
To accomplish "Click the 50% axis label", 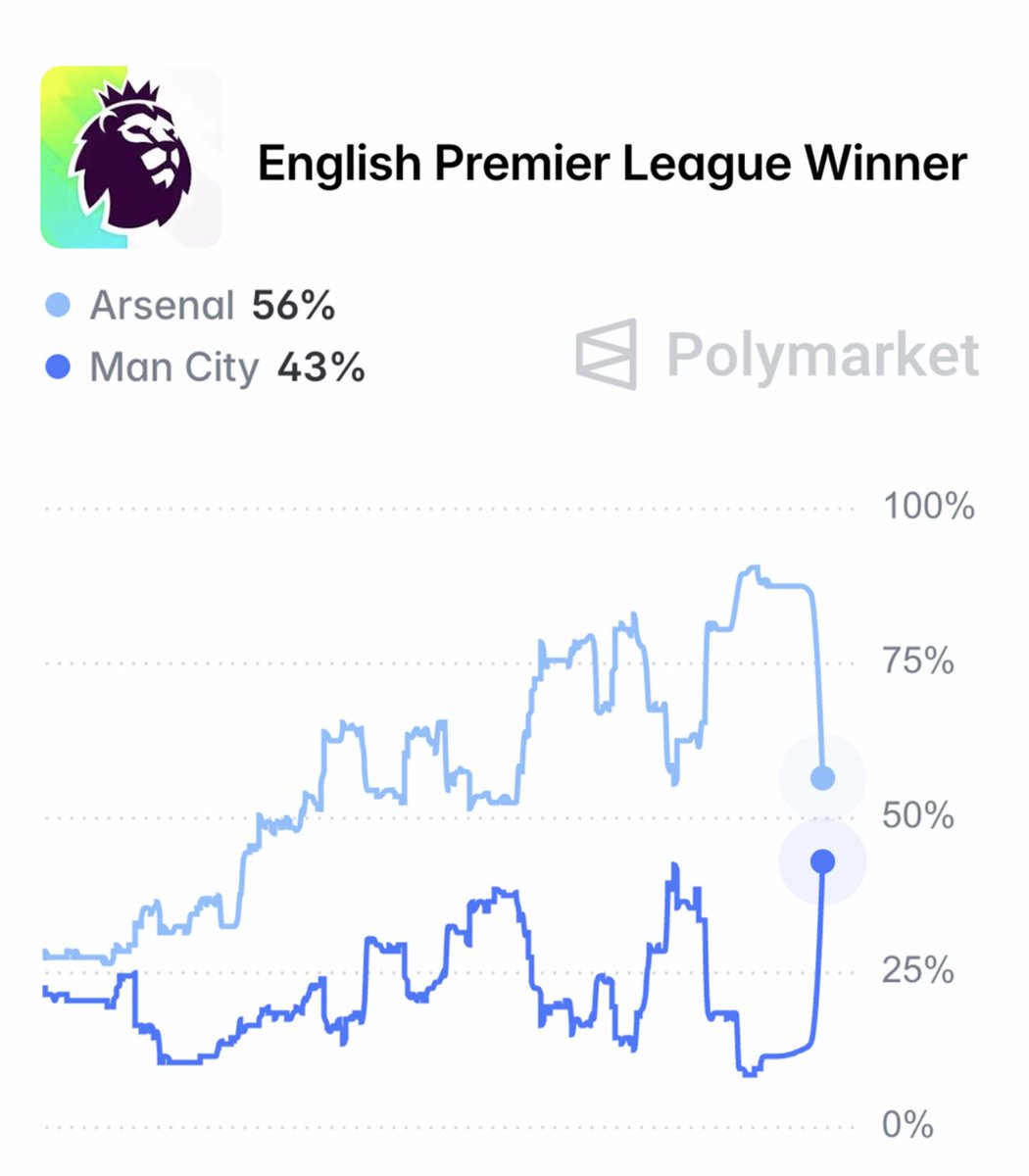I will point(917,815).
